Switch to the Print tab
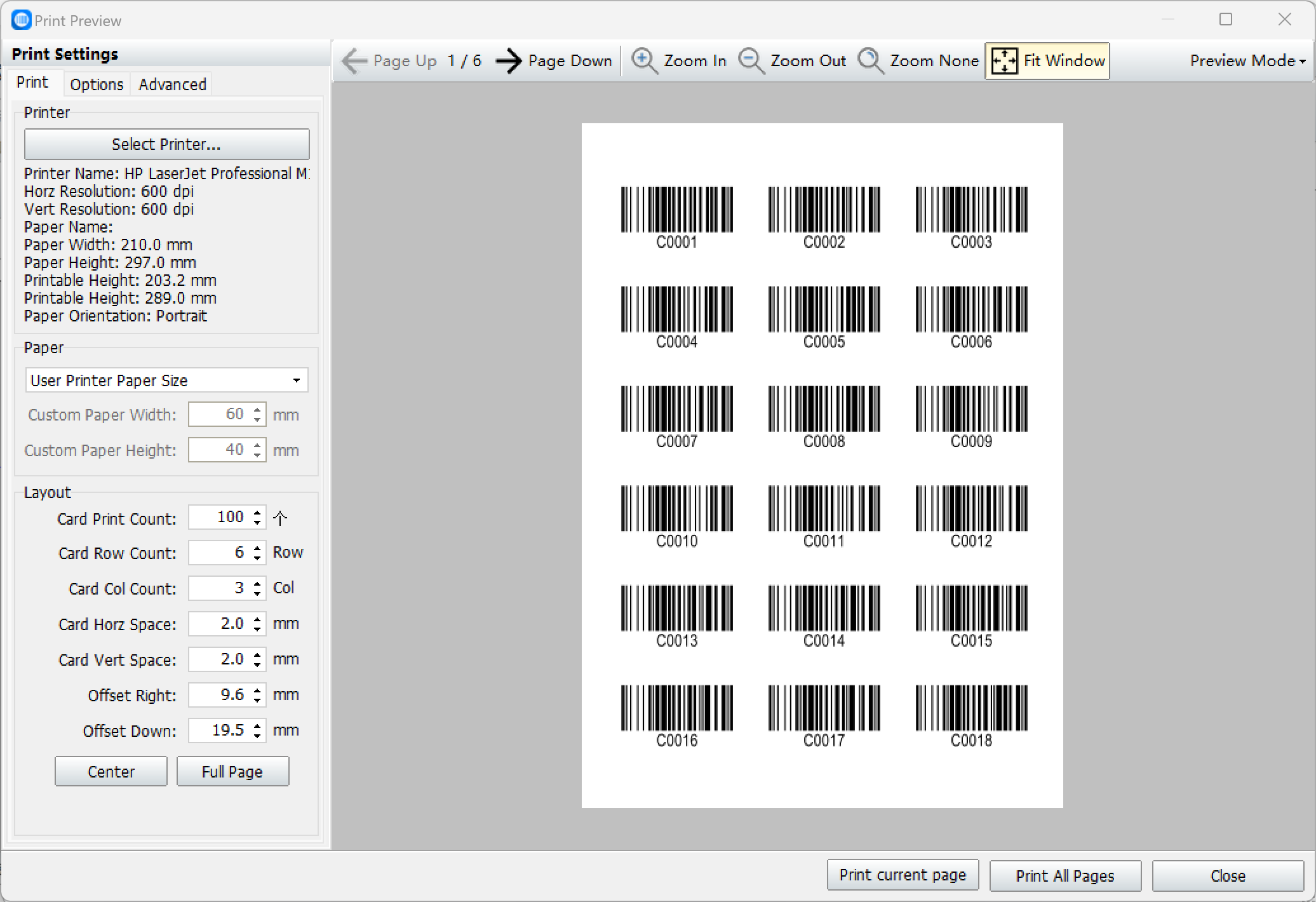This screenshot has width=1316, height=902. (x=32, y=83)
